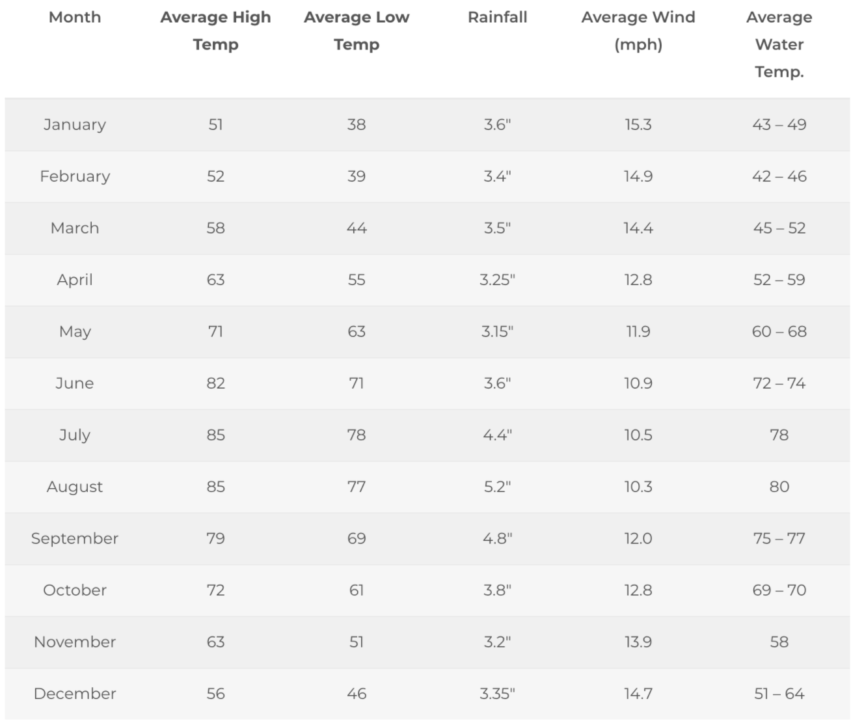Select the January row label
This screenshot has width=851, height=725.
(75, 125)
